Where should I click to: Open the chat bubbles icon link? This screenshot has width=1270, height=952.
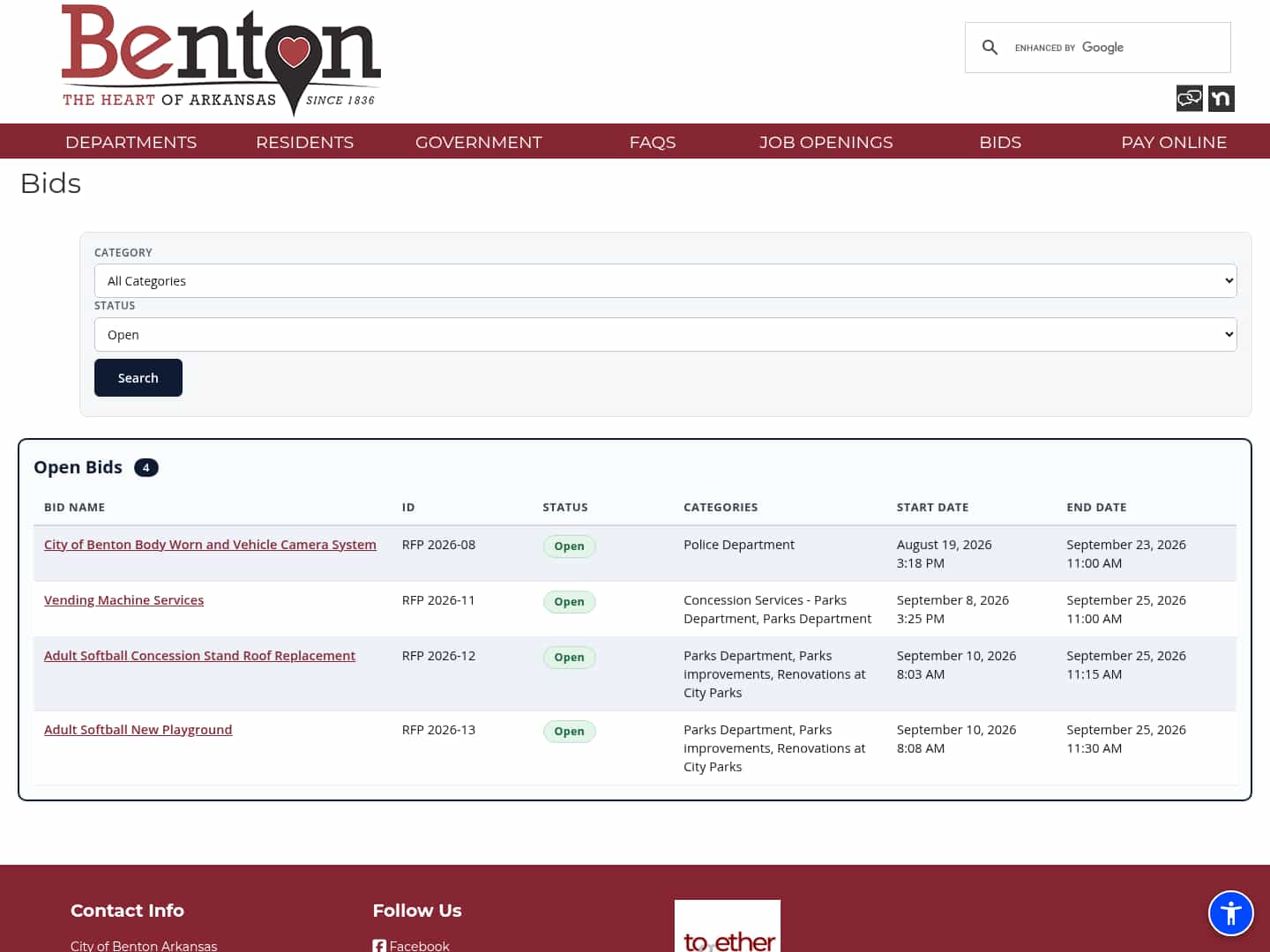point(1189,98)
